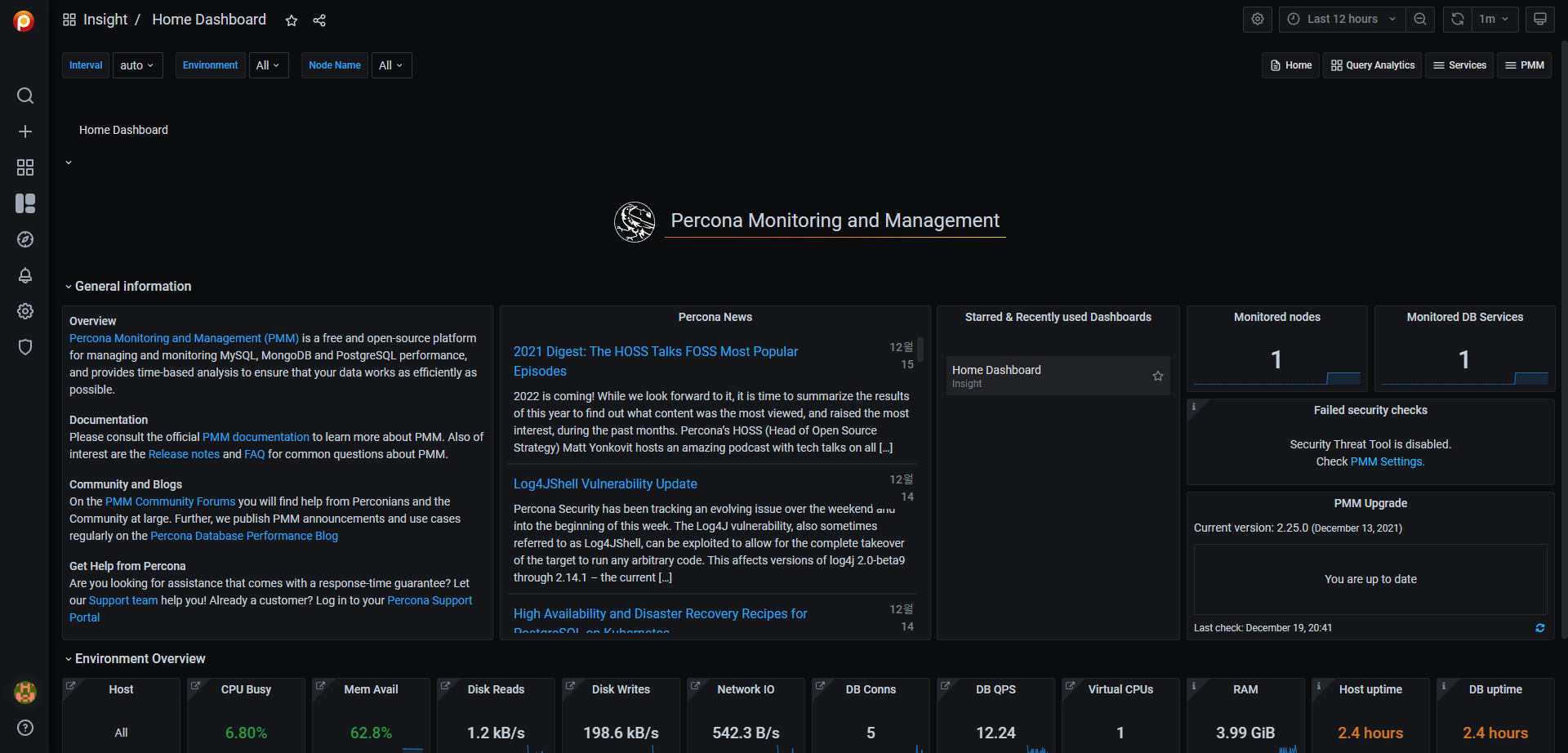The width and height of the screenshot is (1568, 753).
Task: Click the Percona PMM logo icon
Action: pos(24,20)
